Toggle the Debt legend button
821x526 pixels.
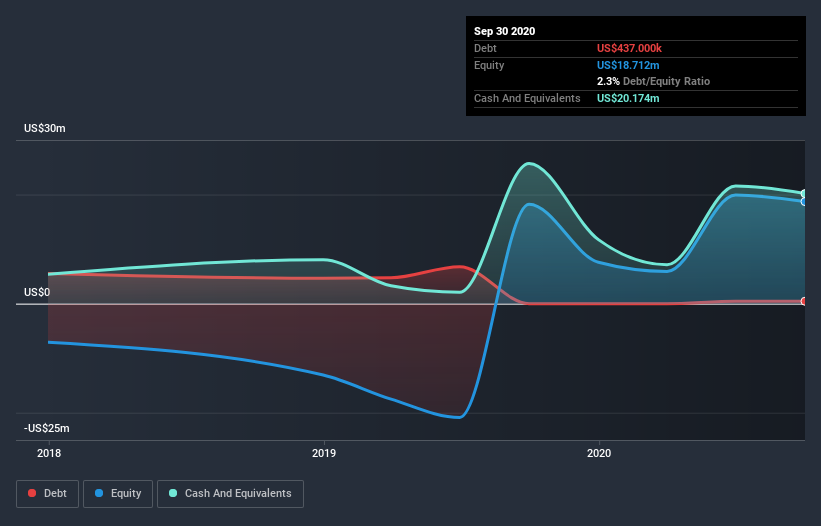pos(47,494)
